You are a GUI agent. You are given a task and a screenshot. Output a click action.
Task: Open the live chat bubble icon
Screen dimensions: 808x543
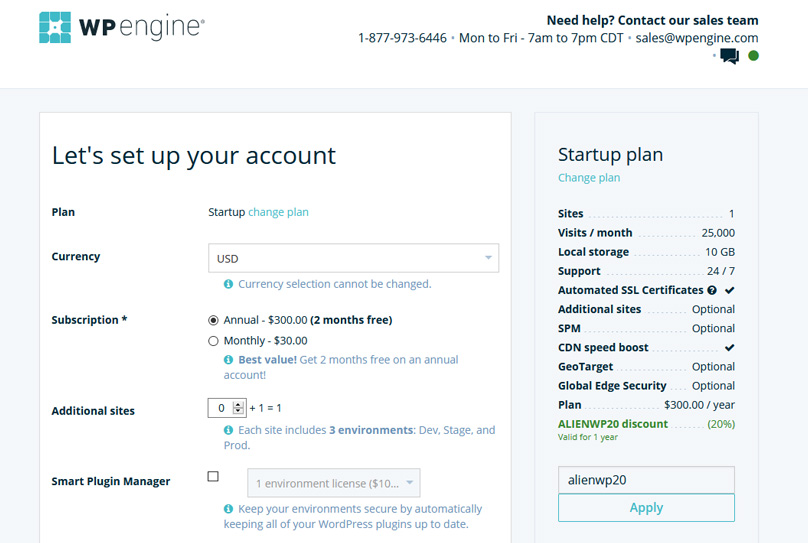729,56
